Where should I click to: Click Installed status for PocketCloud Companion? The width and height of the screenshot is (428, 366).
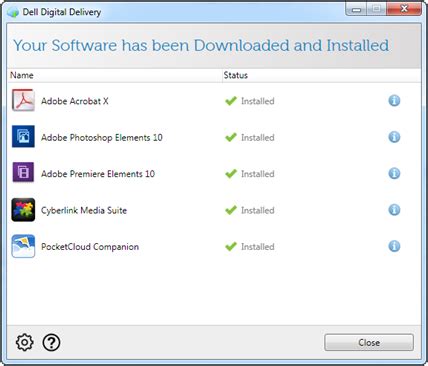point(258,247)
